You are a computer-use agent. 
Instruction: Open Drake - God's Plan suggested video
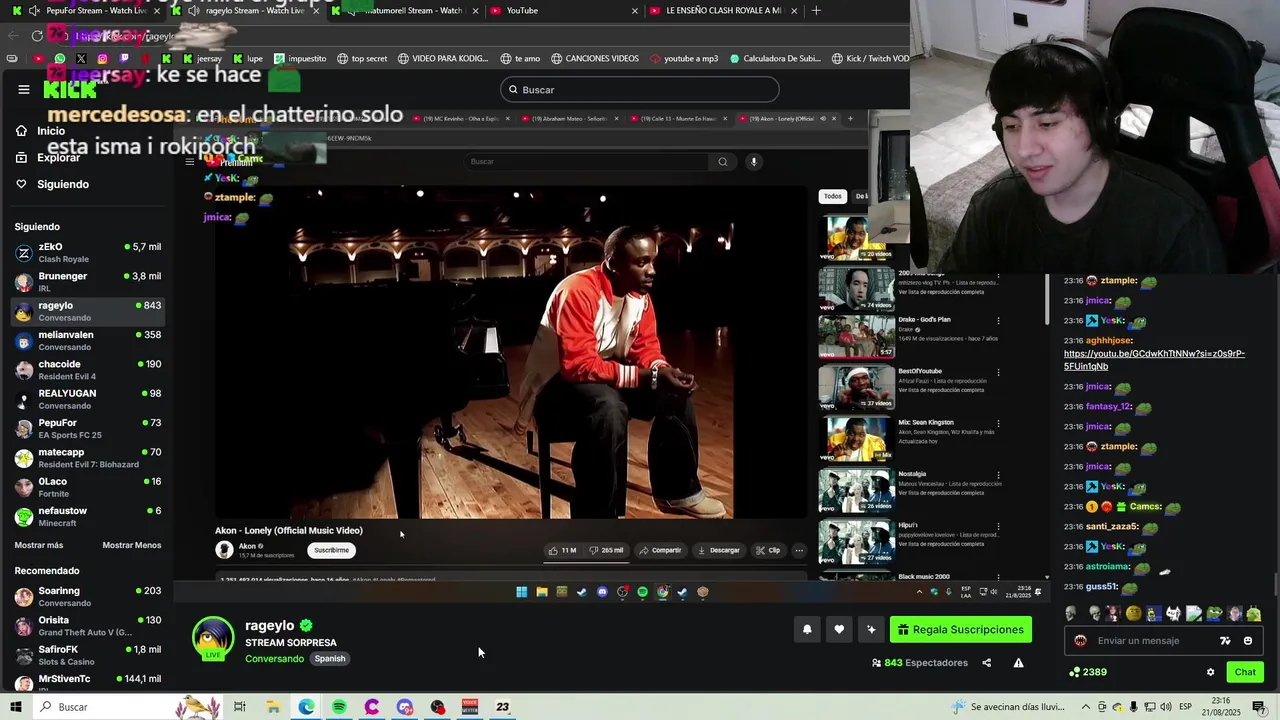click(910, 338)
